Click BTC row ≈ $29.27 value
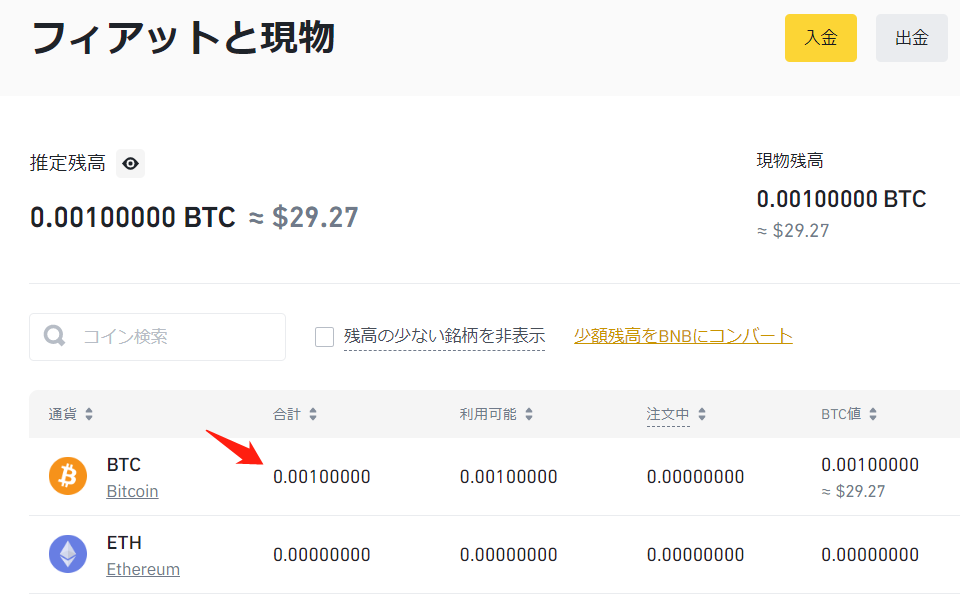Viewport: 960px width, 600px height. (x=853, y=492)
